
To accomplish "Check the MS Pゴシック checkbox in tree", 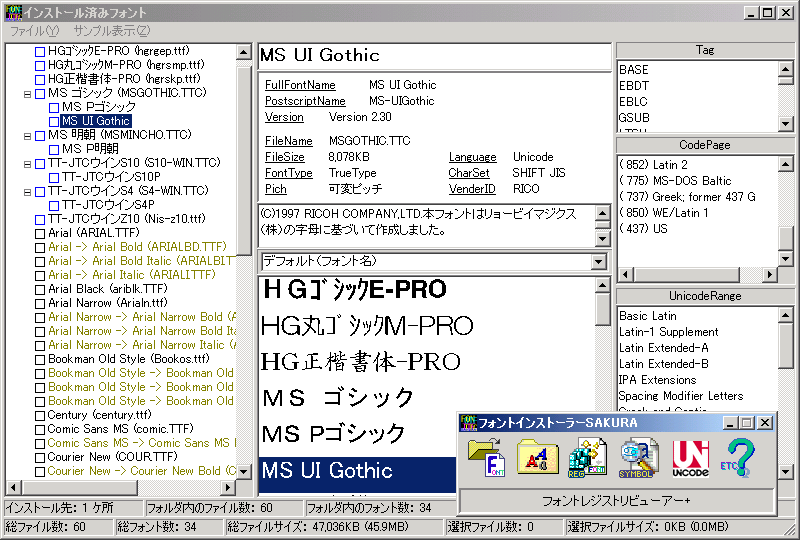I will (54, 108).
